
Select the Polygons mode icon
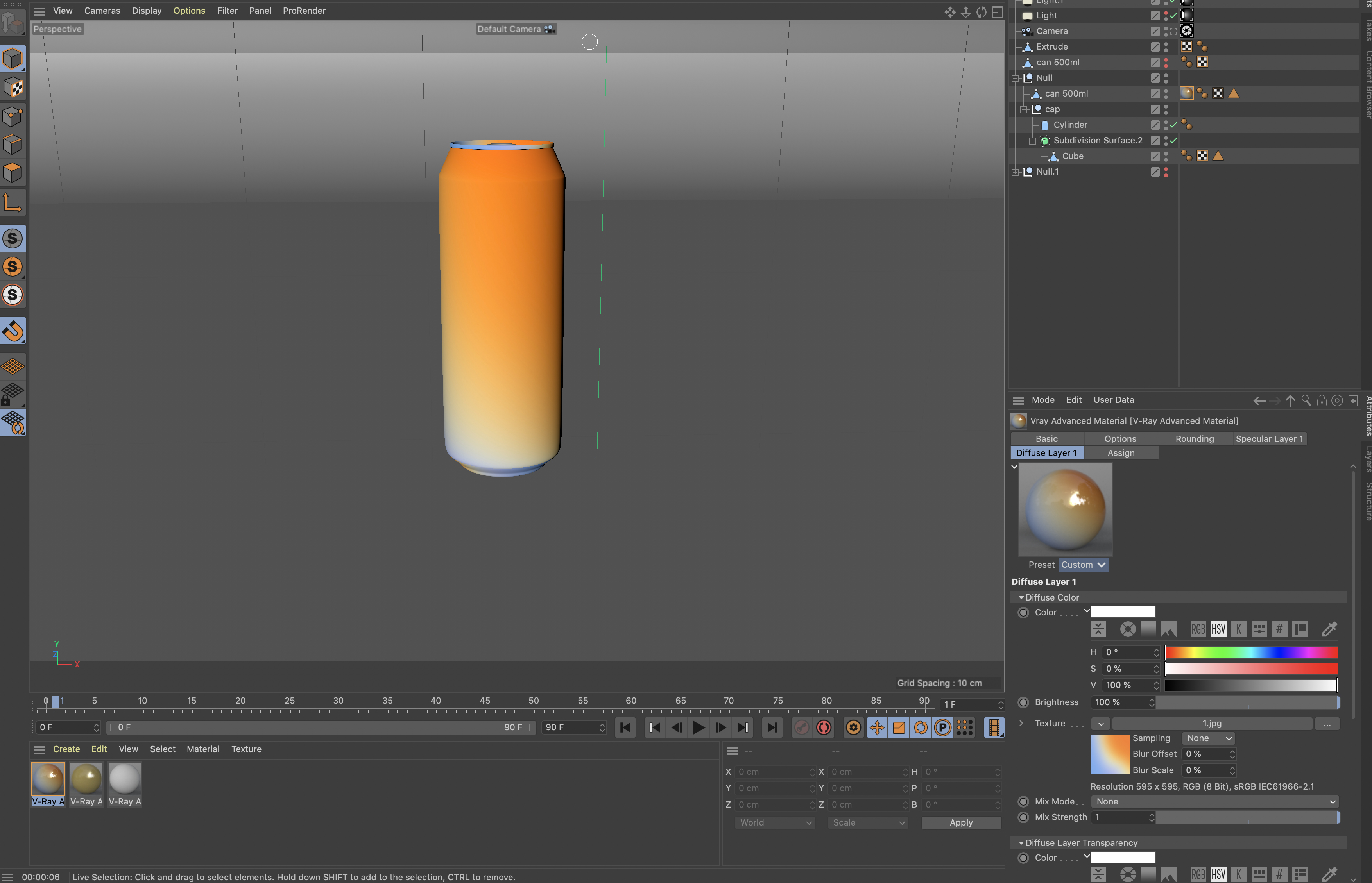tap(13, 173)
